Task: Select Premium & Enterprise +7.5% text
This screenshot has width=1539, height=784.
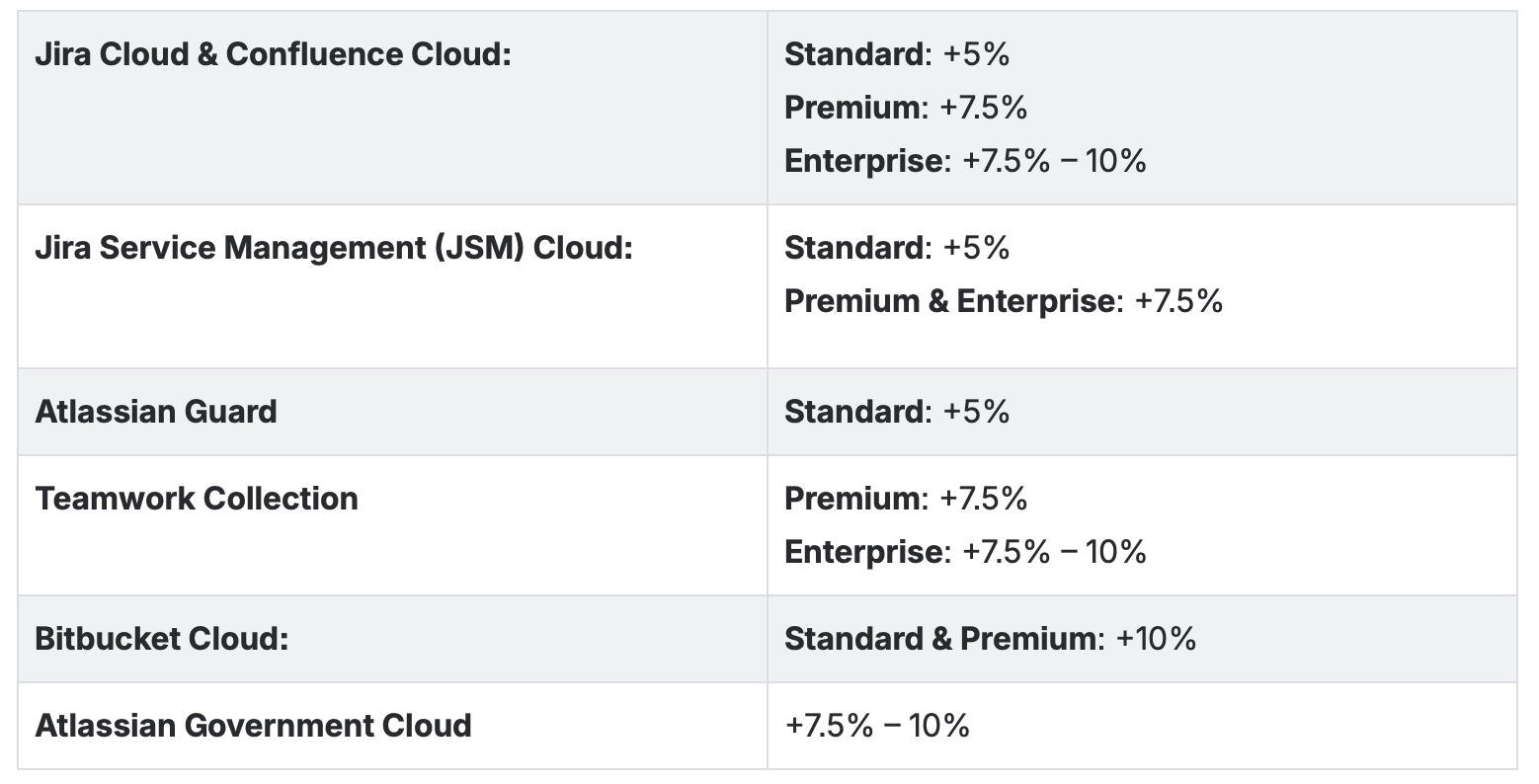Action: (x=1004, y=301)
